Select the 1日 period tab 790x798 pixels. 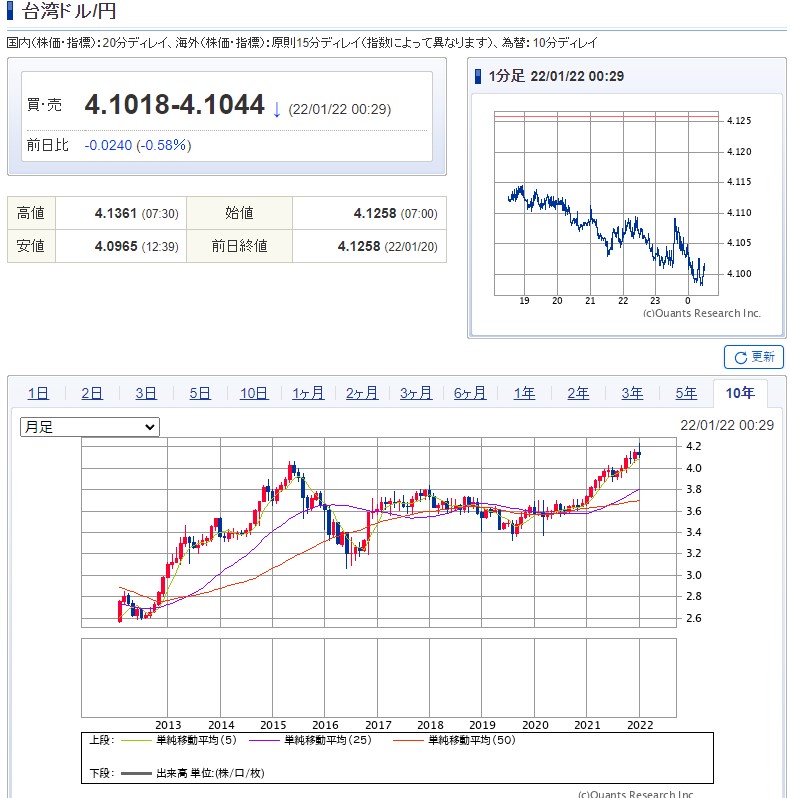[38, 393]
